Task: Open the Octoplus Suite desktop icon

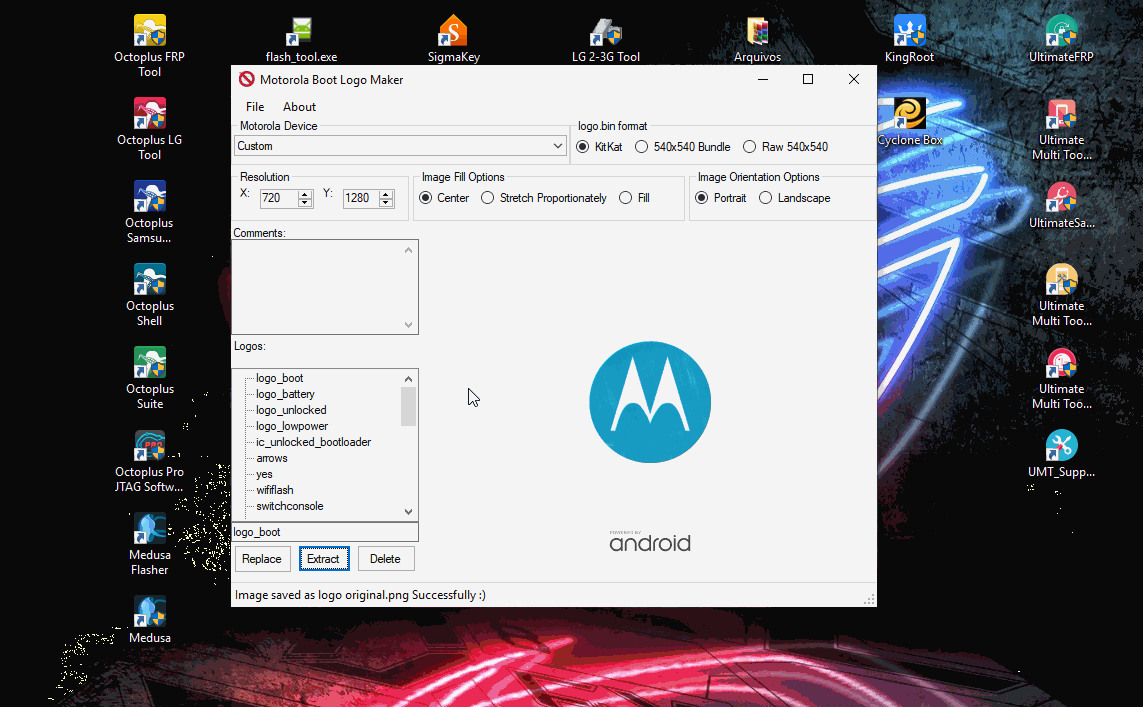Action: 149,378
